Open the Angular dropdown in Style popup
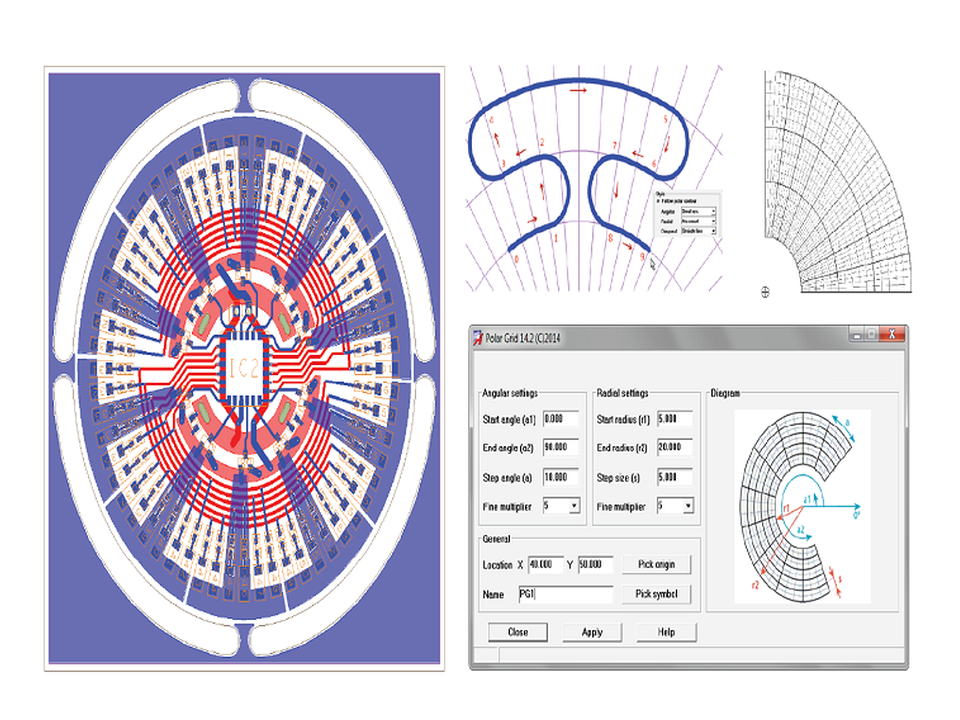The width and height of the screenshot is (960, 720). [699, 211]
